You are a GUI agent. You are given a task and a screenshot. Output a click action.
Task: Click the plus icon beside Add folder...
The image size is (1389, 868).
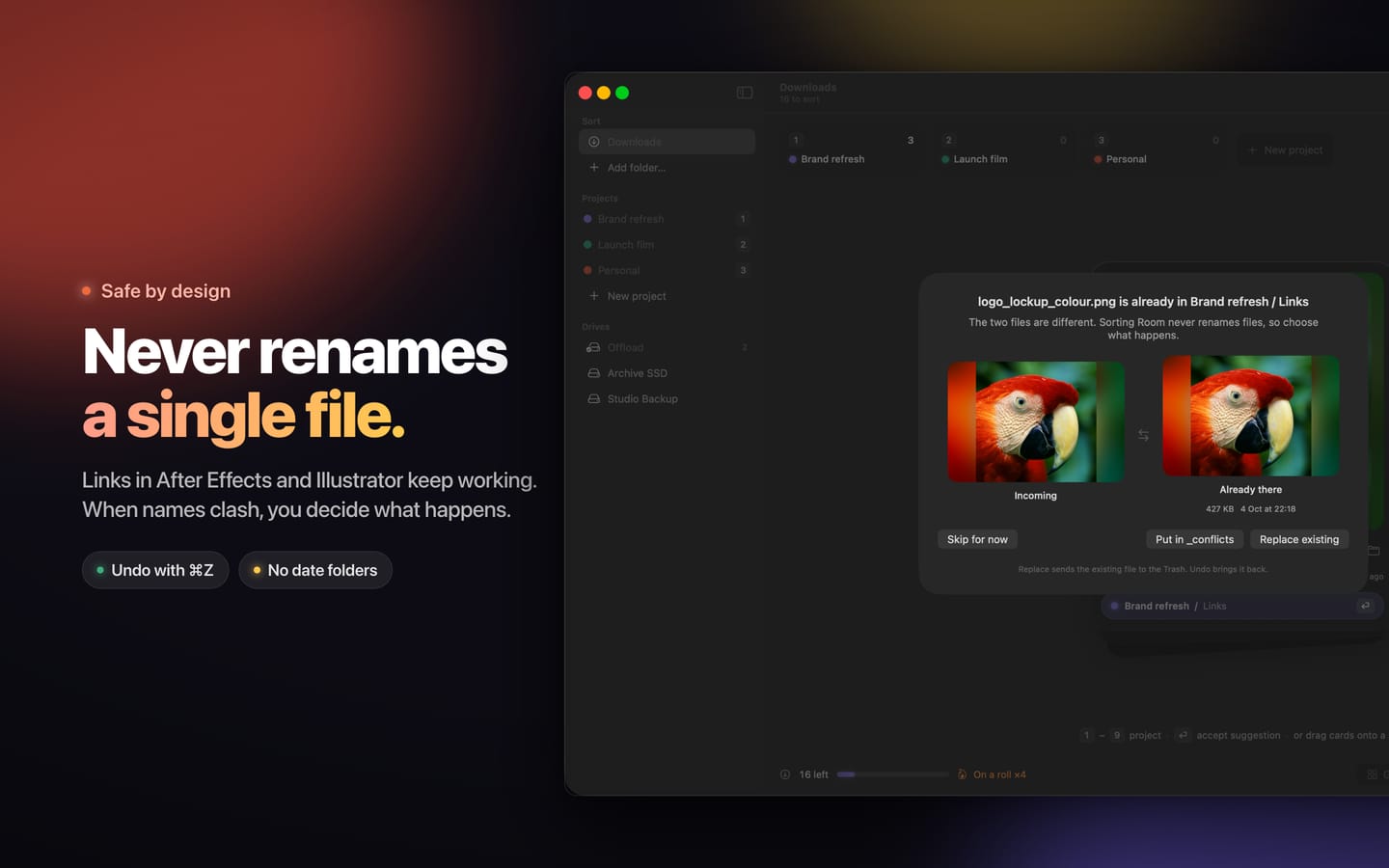click(x=594, y=168)
